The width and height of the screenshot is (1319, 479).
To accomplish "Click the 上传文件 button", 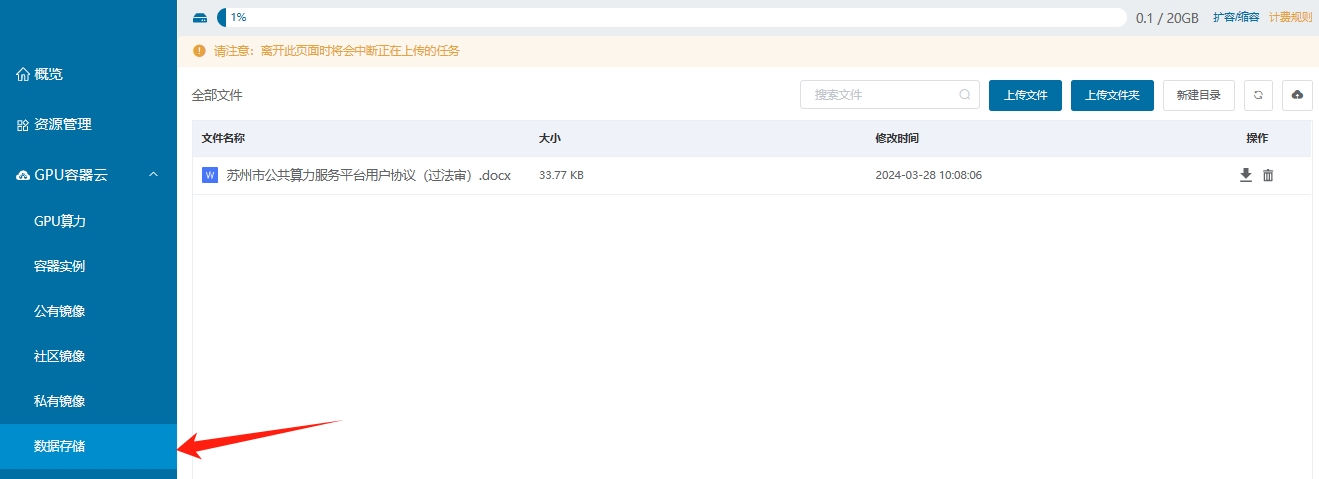I will click(x=1025, y=95).
